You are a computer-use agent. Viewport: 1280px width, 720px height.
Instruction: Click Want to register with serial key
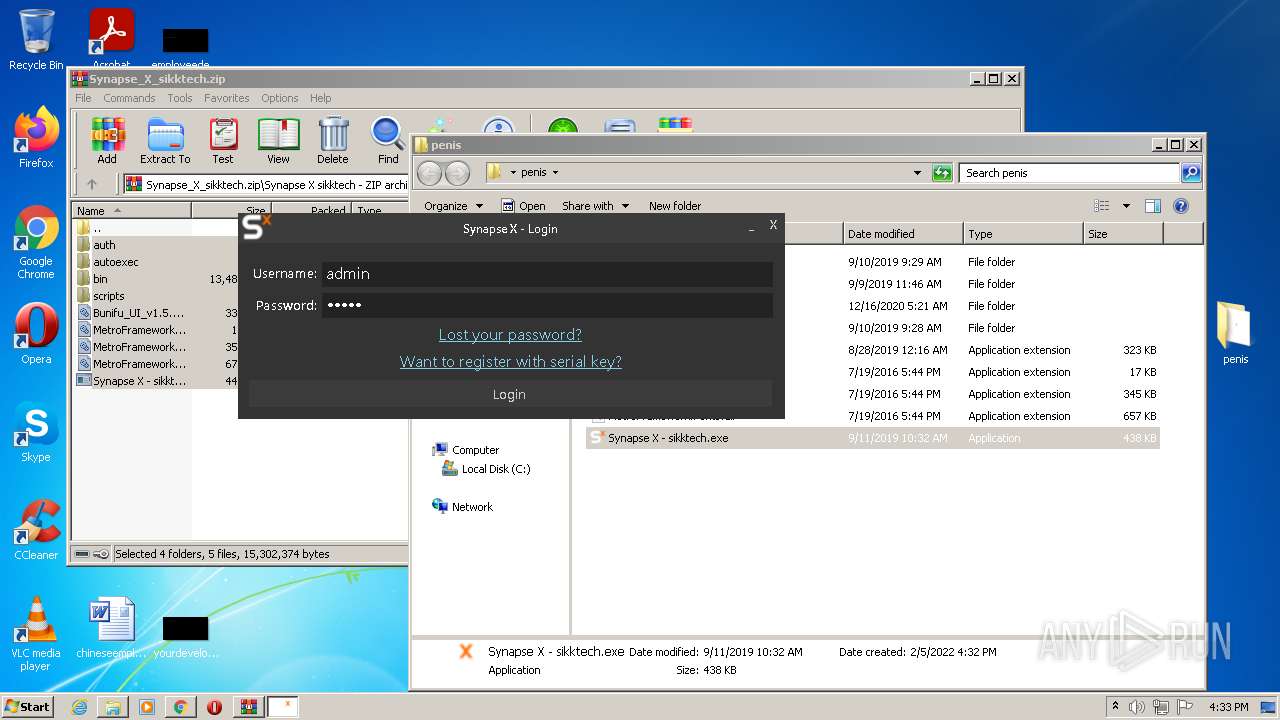(x=510, y=362)
